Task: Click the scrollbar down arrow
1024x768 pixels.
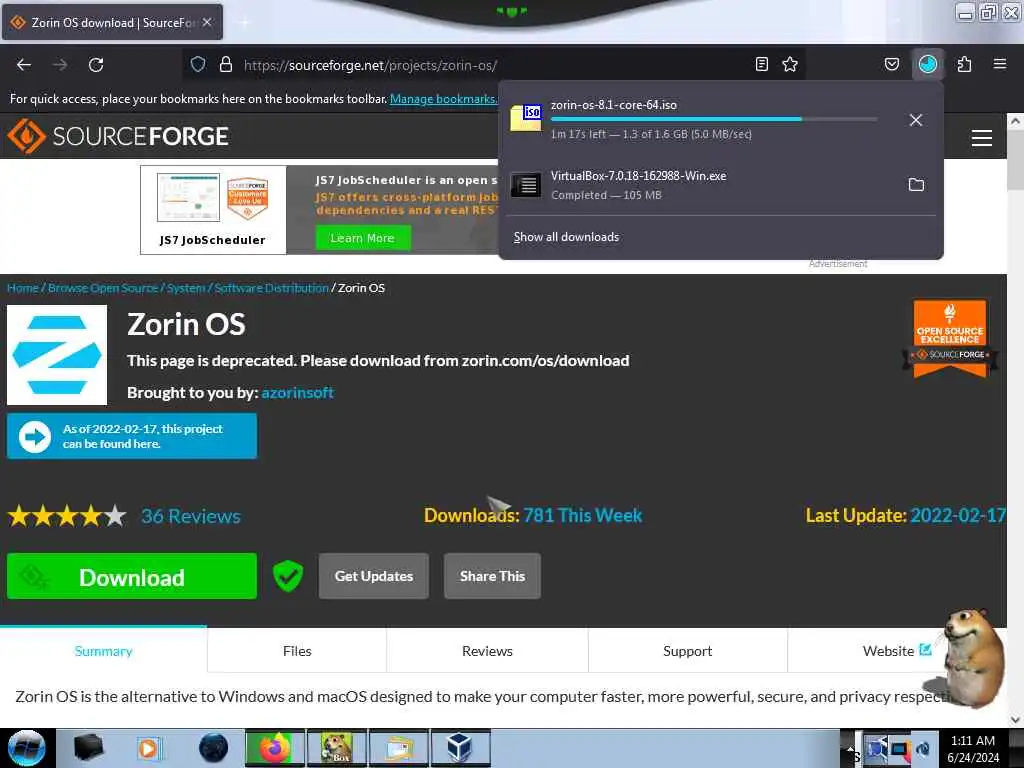Action: click(x=1015, y=719)
